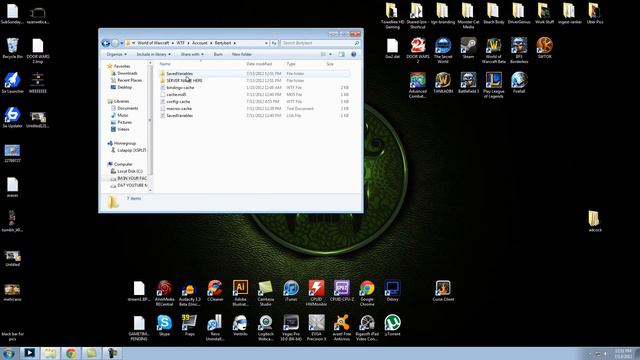Image resolution: width=640 pixels, height=360 pixels.
Task: Select the Advanced Combat desktop icon
Action: point(418,85)
